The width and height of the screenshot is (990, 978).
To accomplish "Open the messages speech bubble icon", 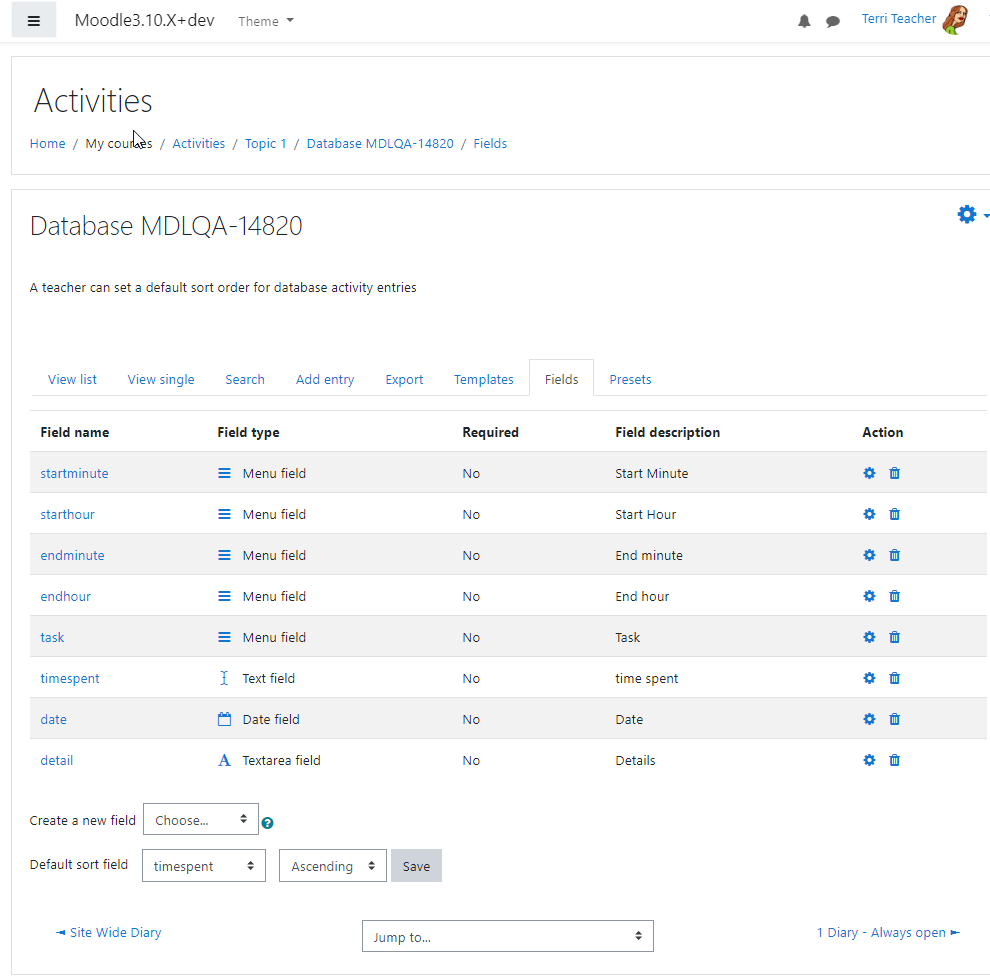I will click(833, 21).
